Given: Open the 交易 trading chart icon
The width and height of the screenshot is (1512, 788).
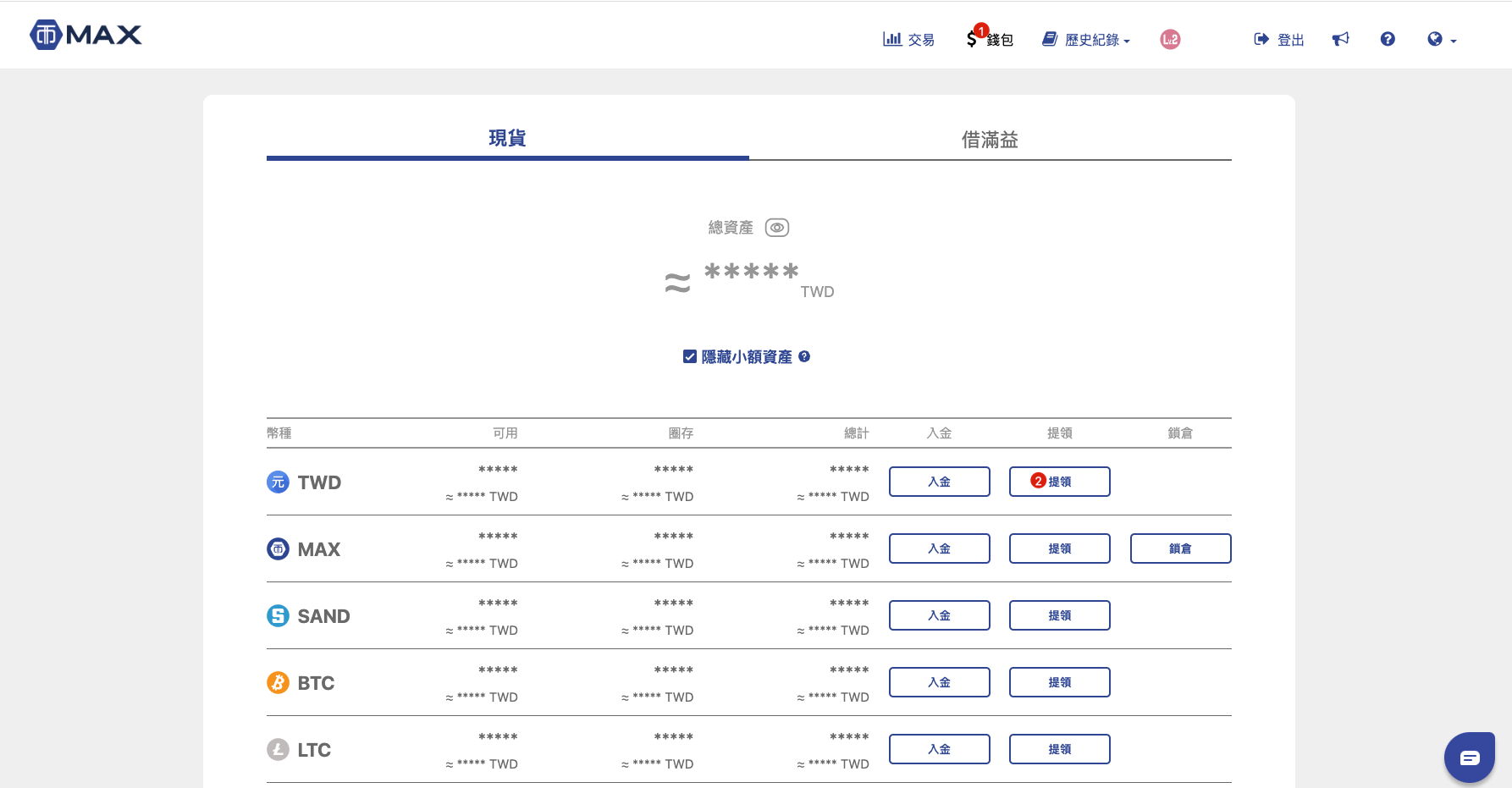Looking at the screenshot, I should (x=891, y=39).
